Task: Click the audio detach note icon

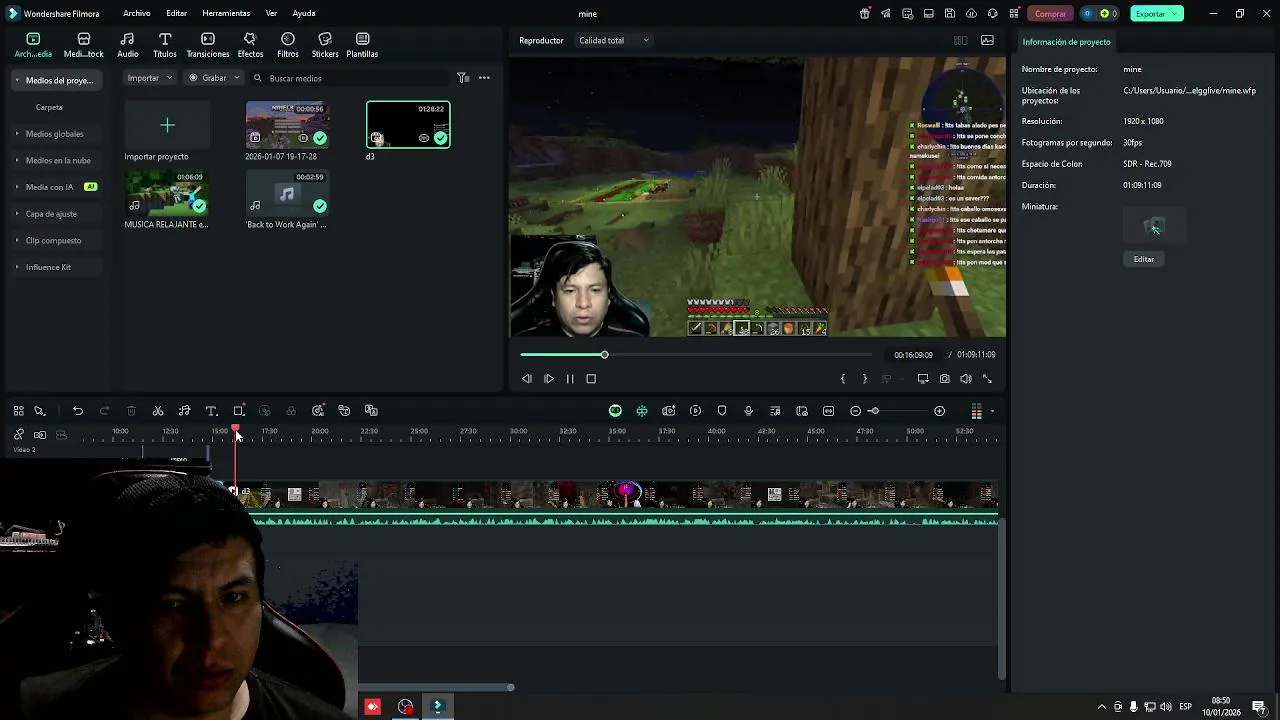Action: [185, 411]
